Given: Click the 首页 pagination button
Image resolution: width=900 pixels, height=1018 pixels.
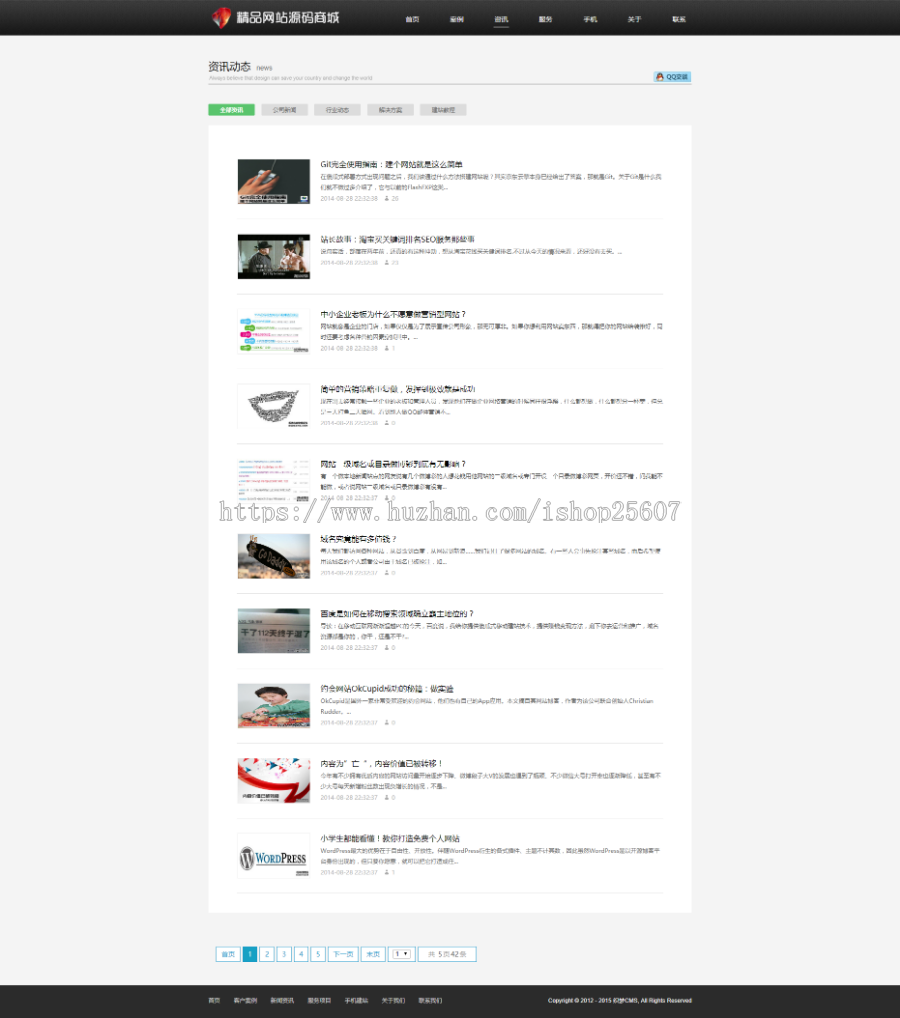Looking at the screenshot, I should click(x=228, y=954).
